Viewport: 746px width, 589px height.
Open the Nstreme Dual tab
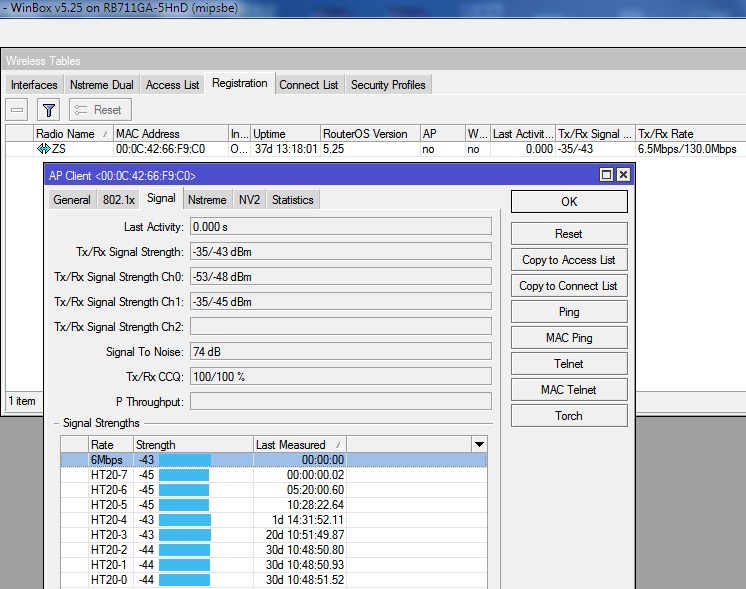click(102, 85)
